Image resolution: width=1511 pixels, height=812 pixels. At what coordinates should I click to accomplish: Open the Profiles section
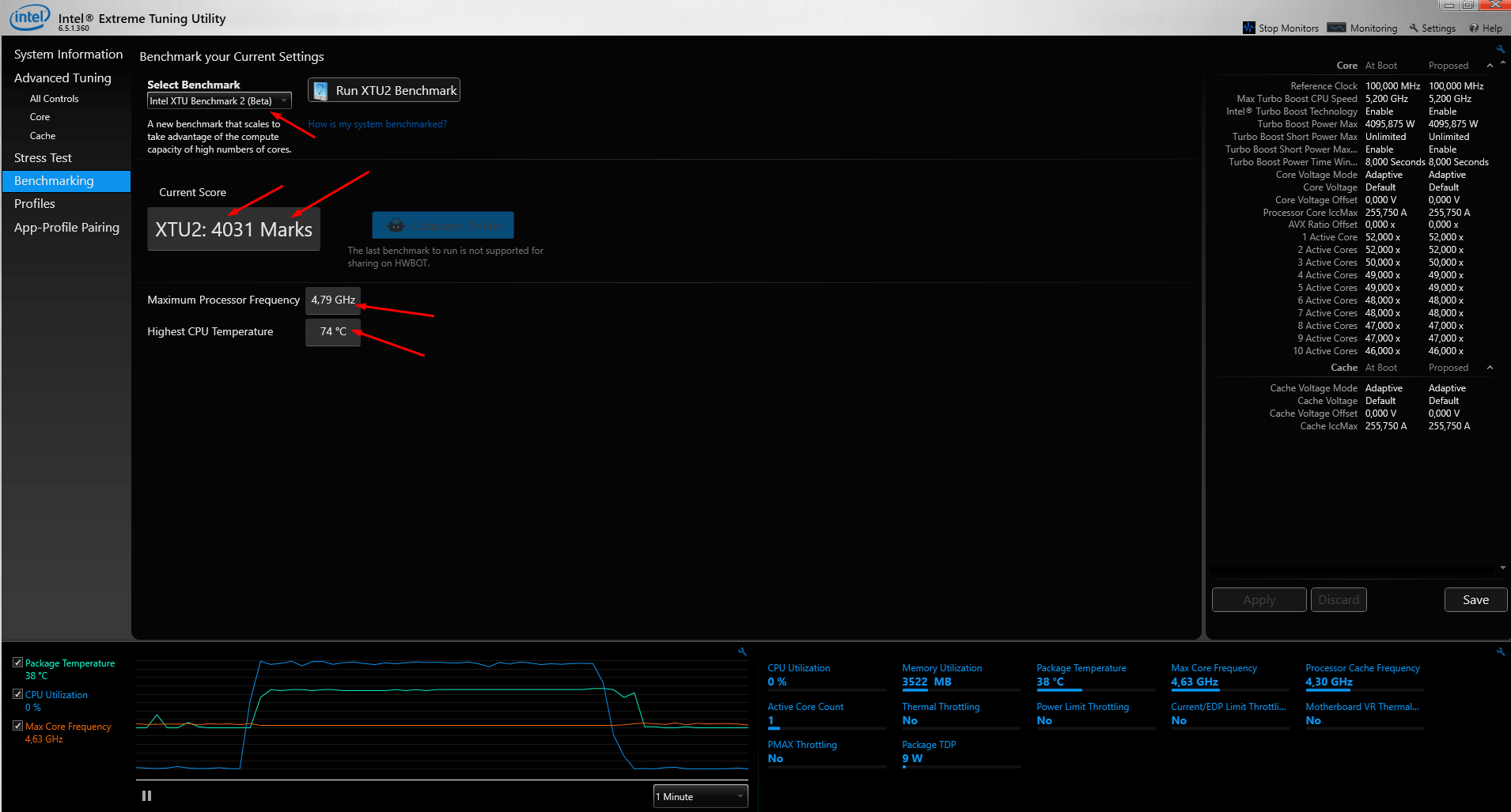coord(35,204)
